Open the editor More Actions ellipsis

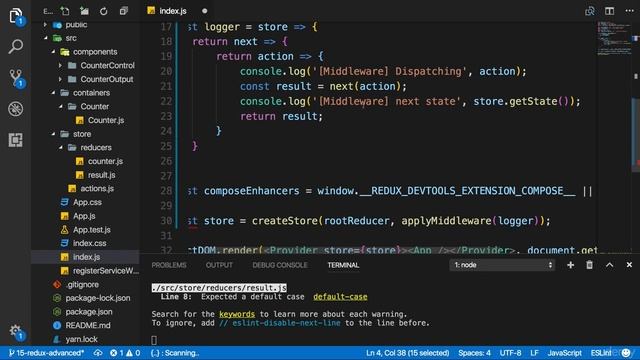[629, 11]
